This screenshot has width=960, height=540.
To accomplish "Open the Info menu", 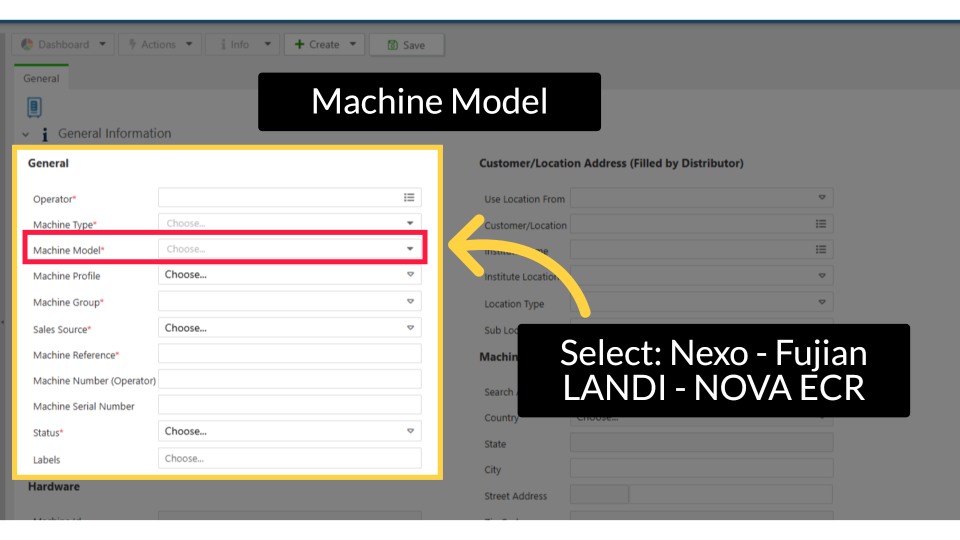I will point(242,45).
